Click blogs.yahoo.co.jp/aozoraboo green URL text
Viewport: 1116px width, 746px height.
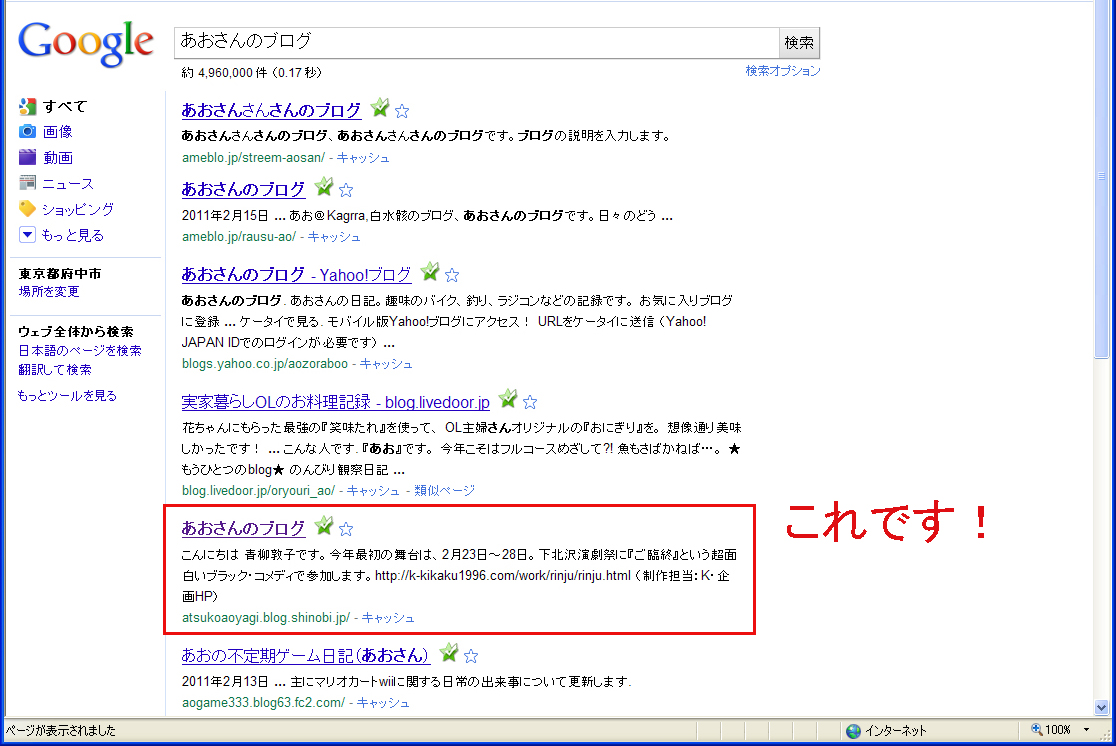click(x=265, y=363)
